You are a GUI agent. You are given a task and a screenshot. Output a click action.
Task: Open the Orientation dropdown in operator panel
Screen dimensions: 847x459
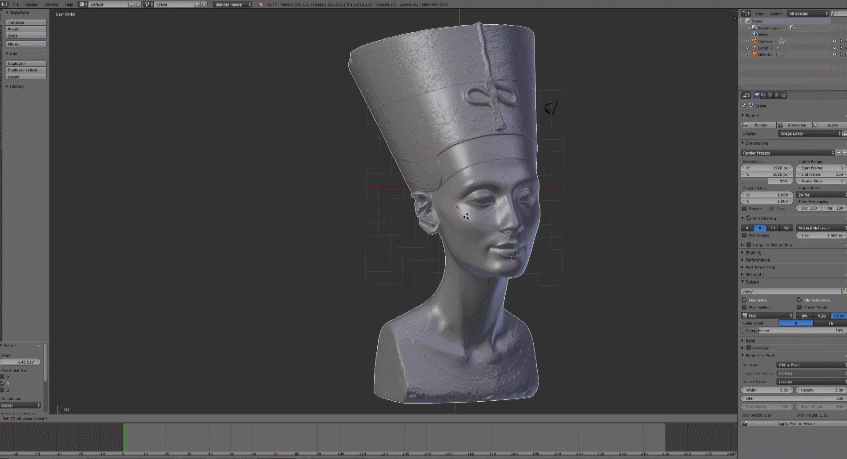[x=21, y=405]
